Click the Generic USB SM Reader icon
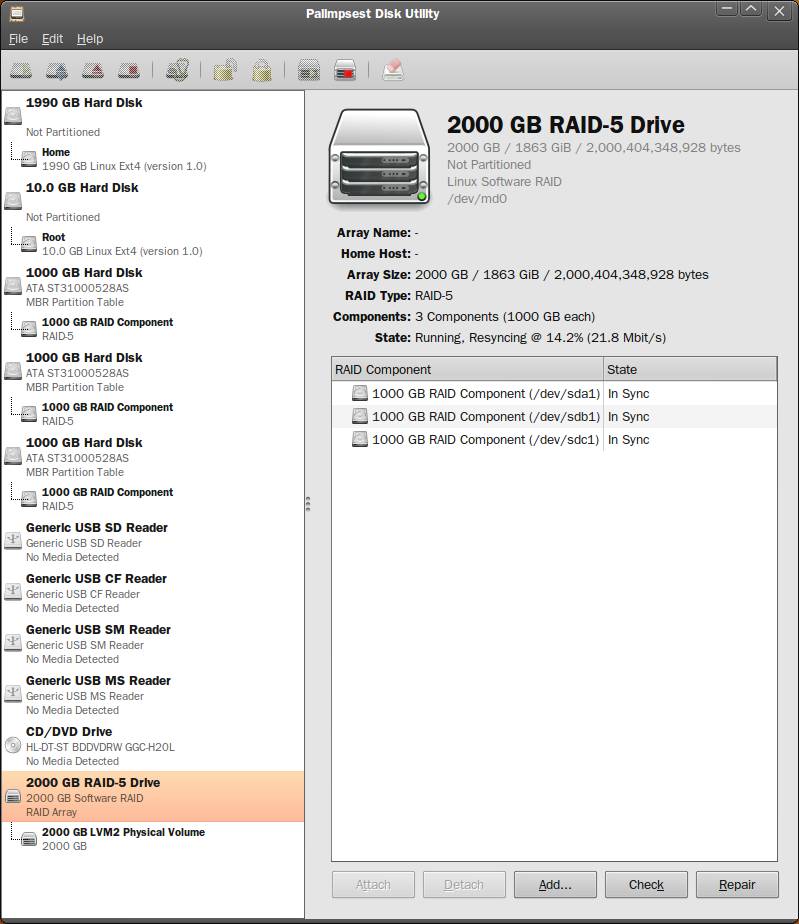799x924 pixels. click(13, 642)
